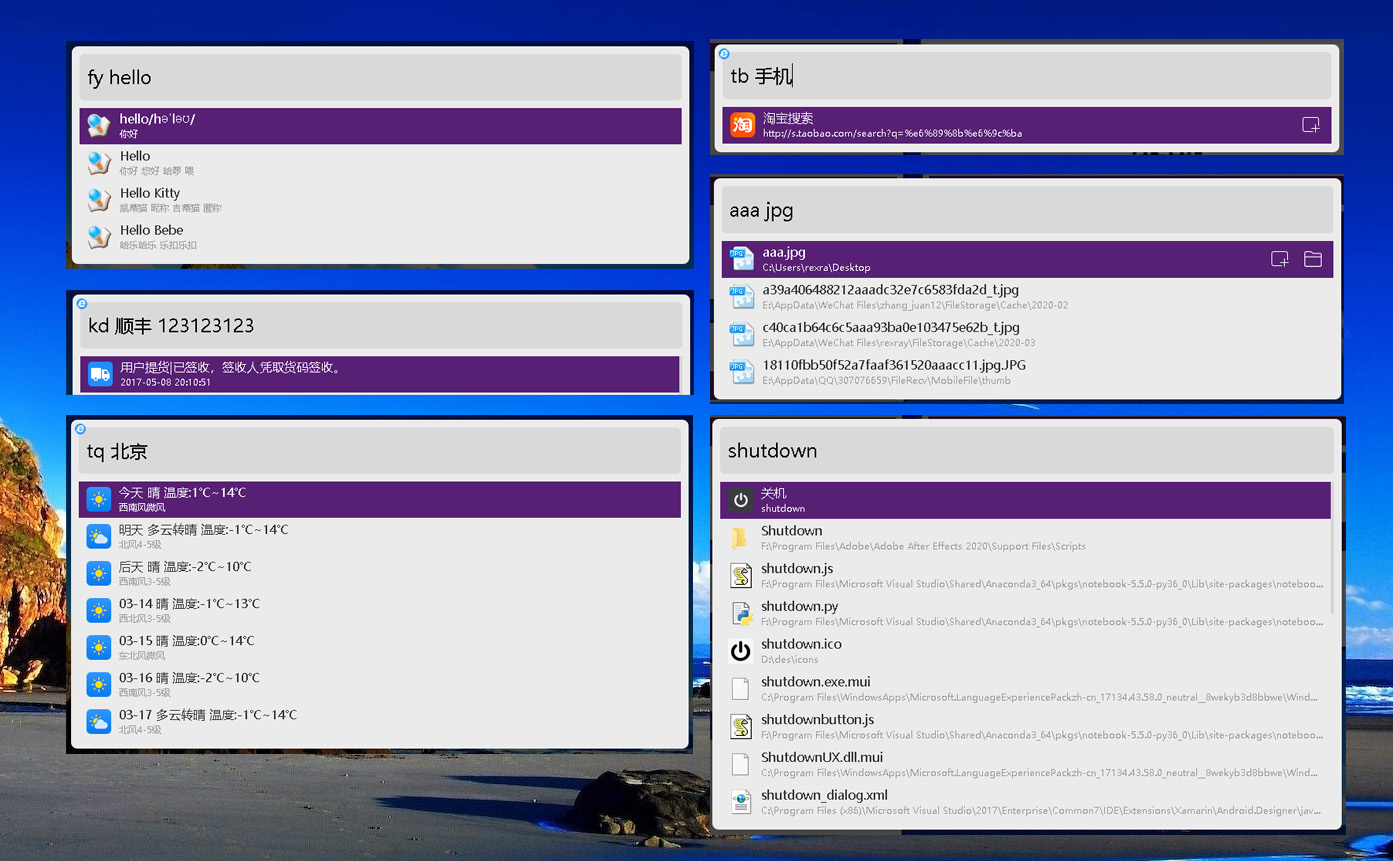
Task: Click the power icon beside 关机
Action: pos(740,500)
